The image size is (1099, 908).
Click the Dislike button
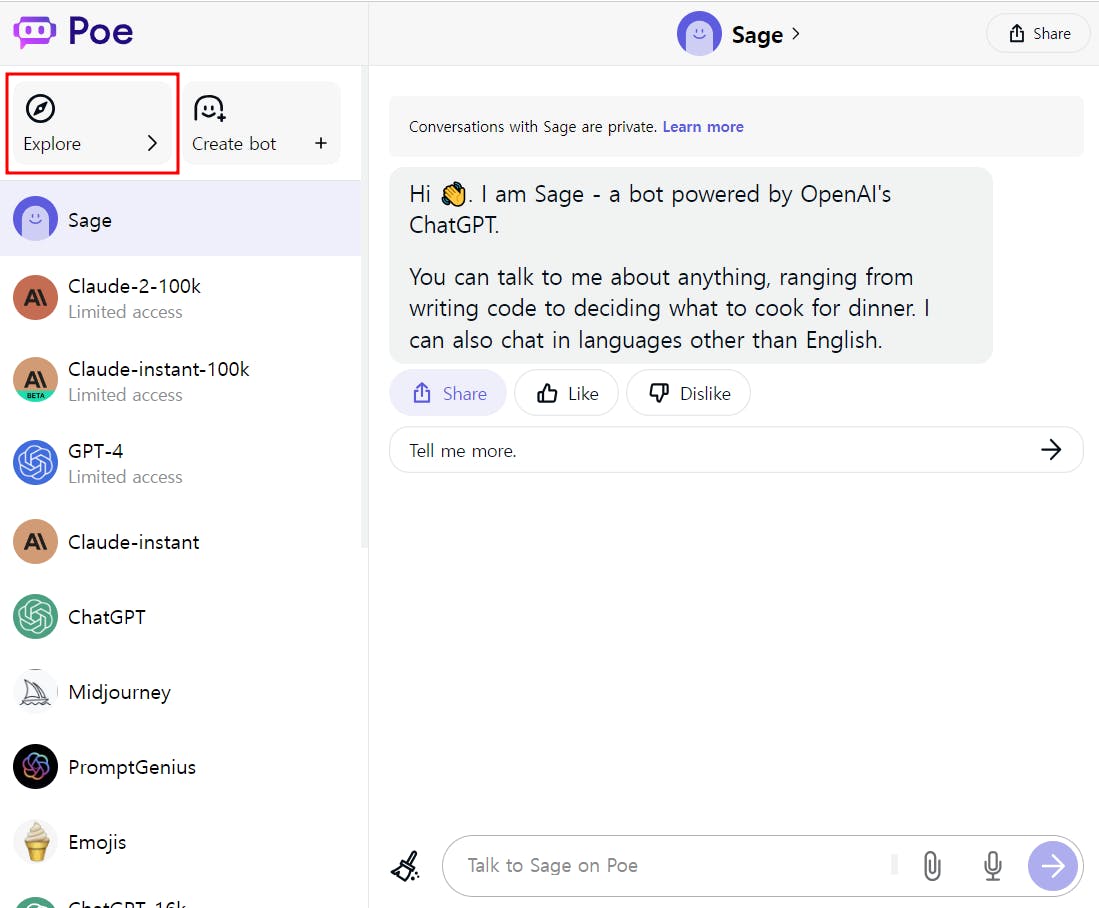click(x=688, y=393)
